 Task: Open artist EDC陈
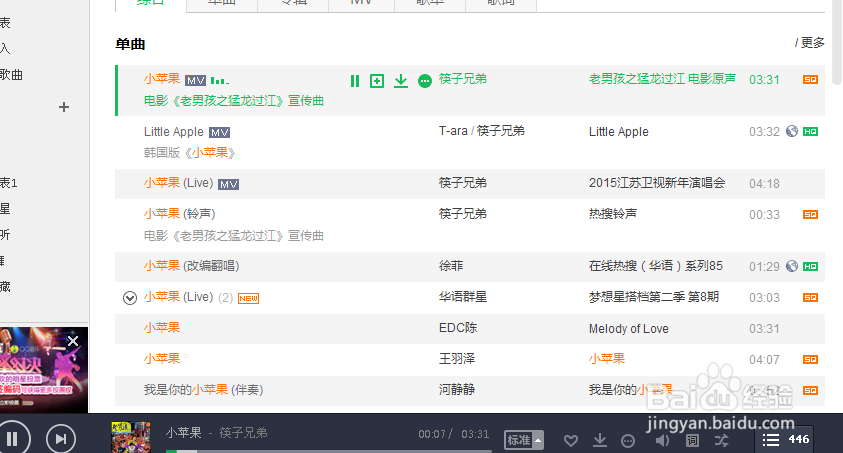[458, 328]
